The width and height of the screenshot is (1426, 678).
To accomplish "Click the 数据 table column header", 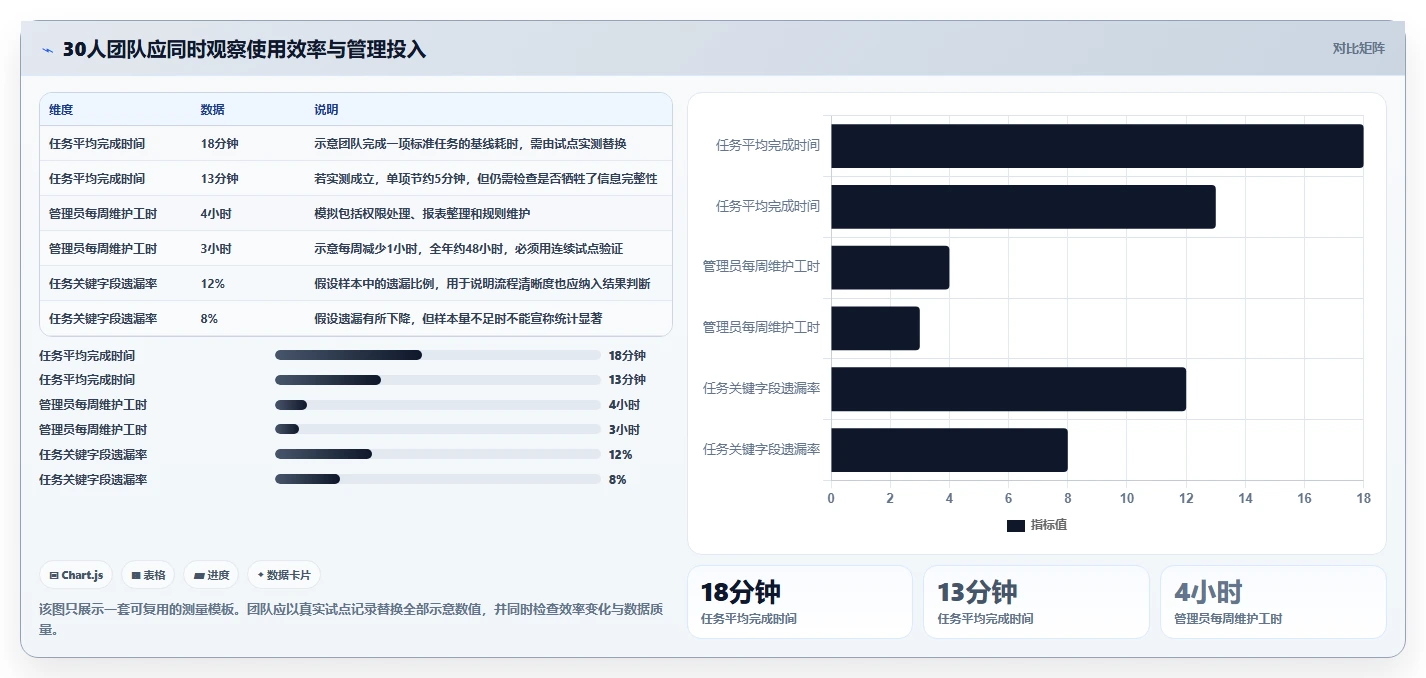I will [213, 110].
